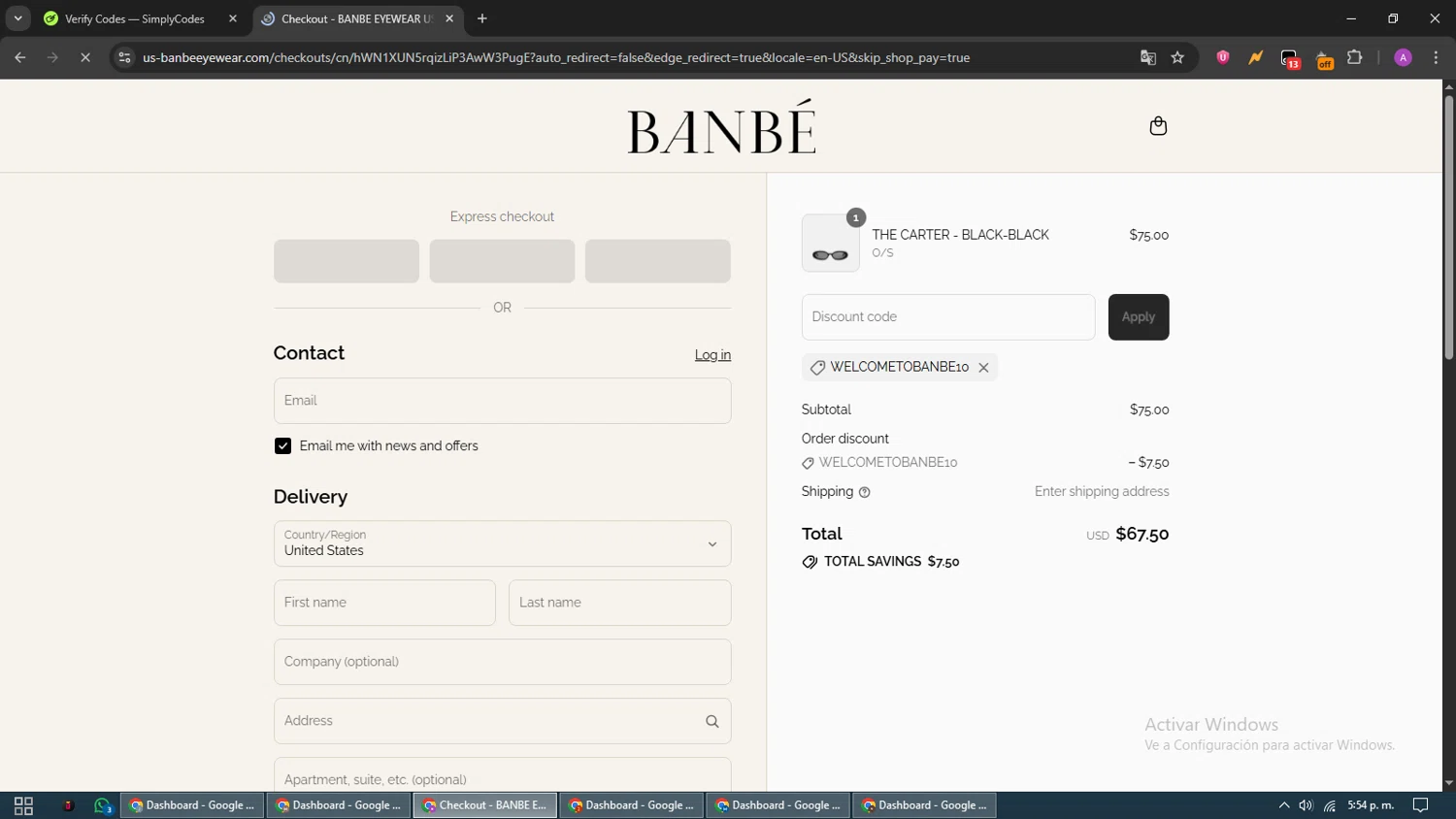Screen dimensions: 1456x819
Task: Open the extension marked off
Action: point(1324,59)
